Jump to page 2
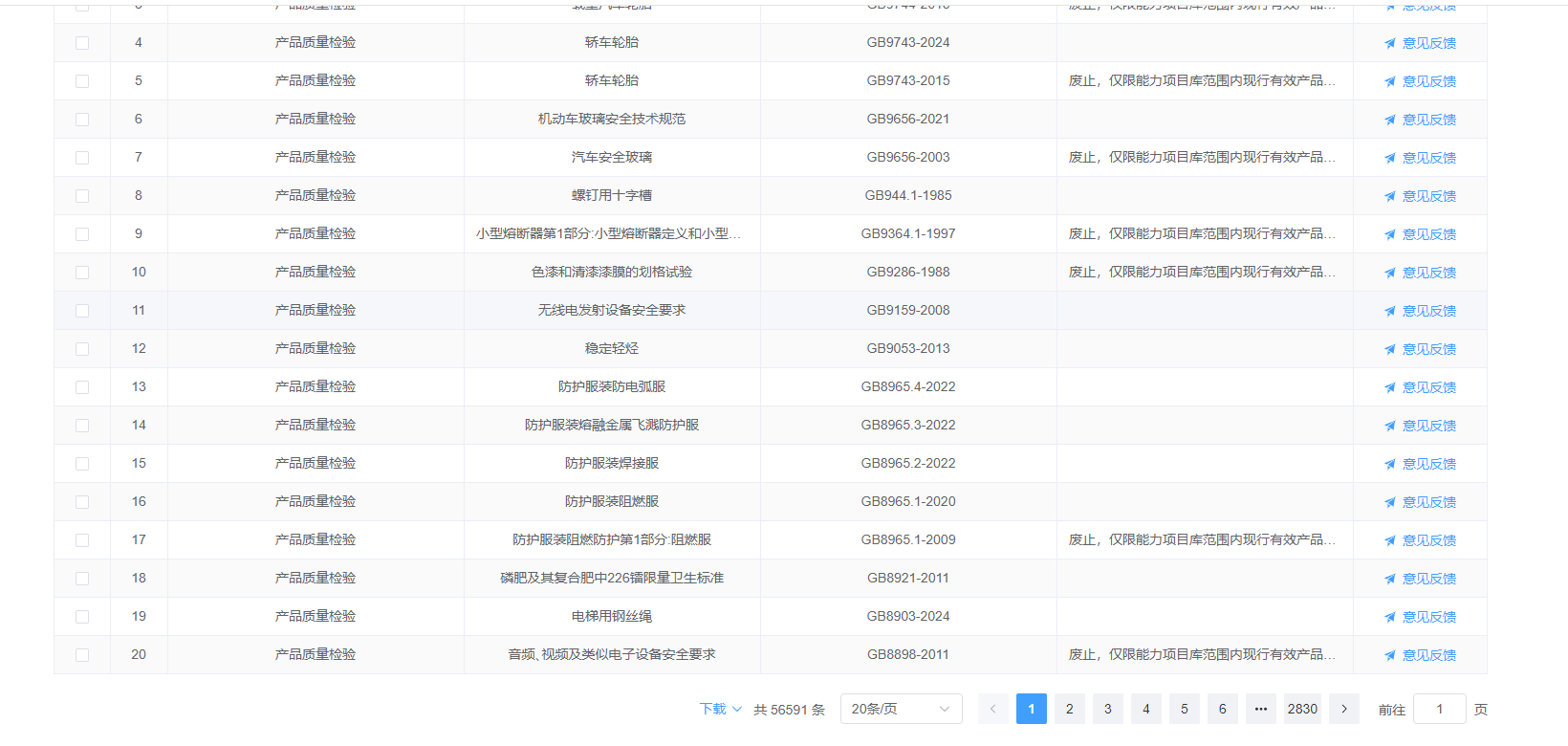Viewport: 1568px width, 746px height. tap(1070, 709)
